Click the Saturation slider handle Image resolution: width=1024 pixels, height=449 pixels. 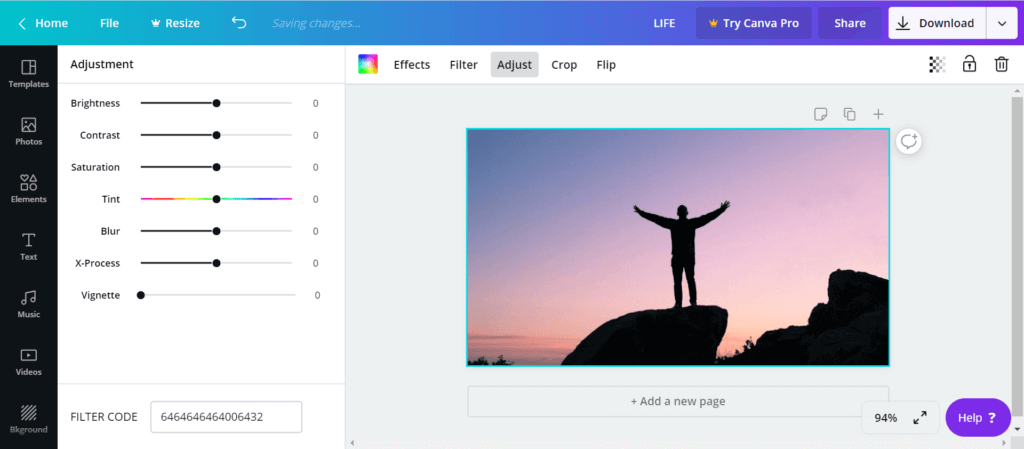[216, 167]
